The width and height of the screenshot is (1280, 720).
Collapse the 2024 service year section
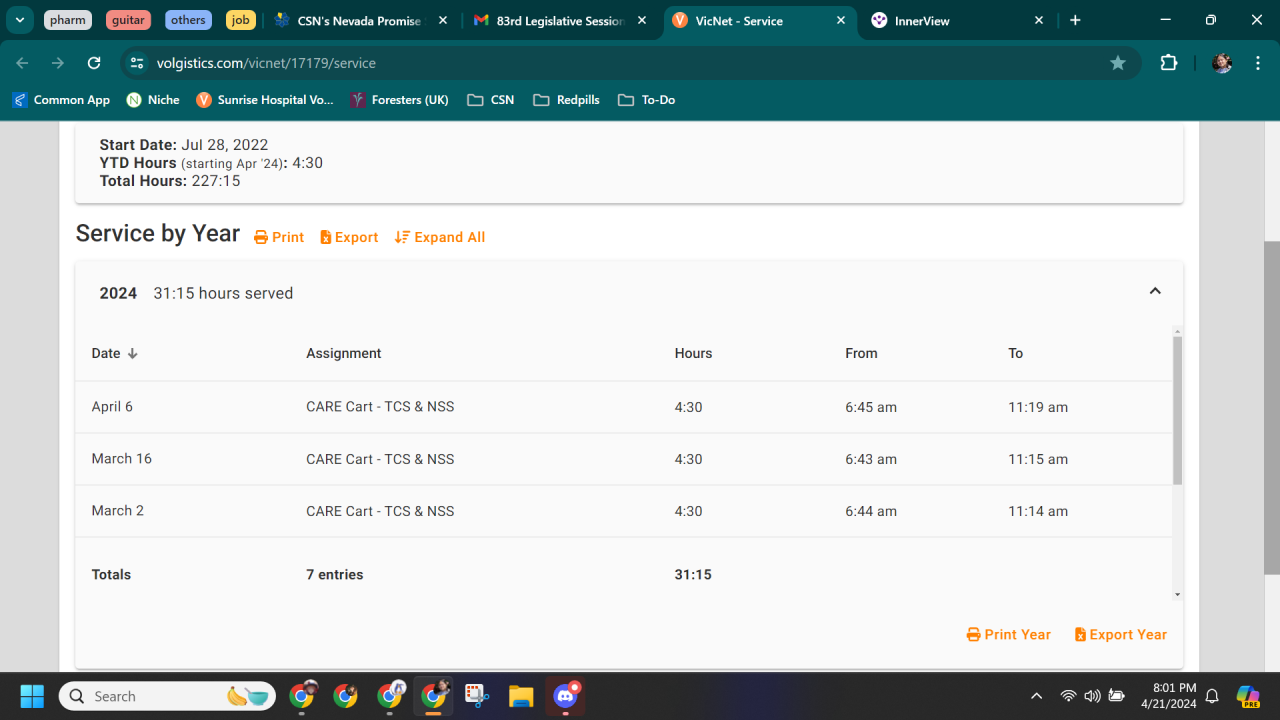pos(1155,291)
